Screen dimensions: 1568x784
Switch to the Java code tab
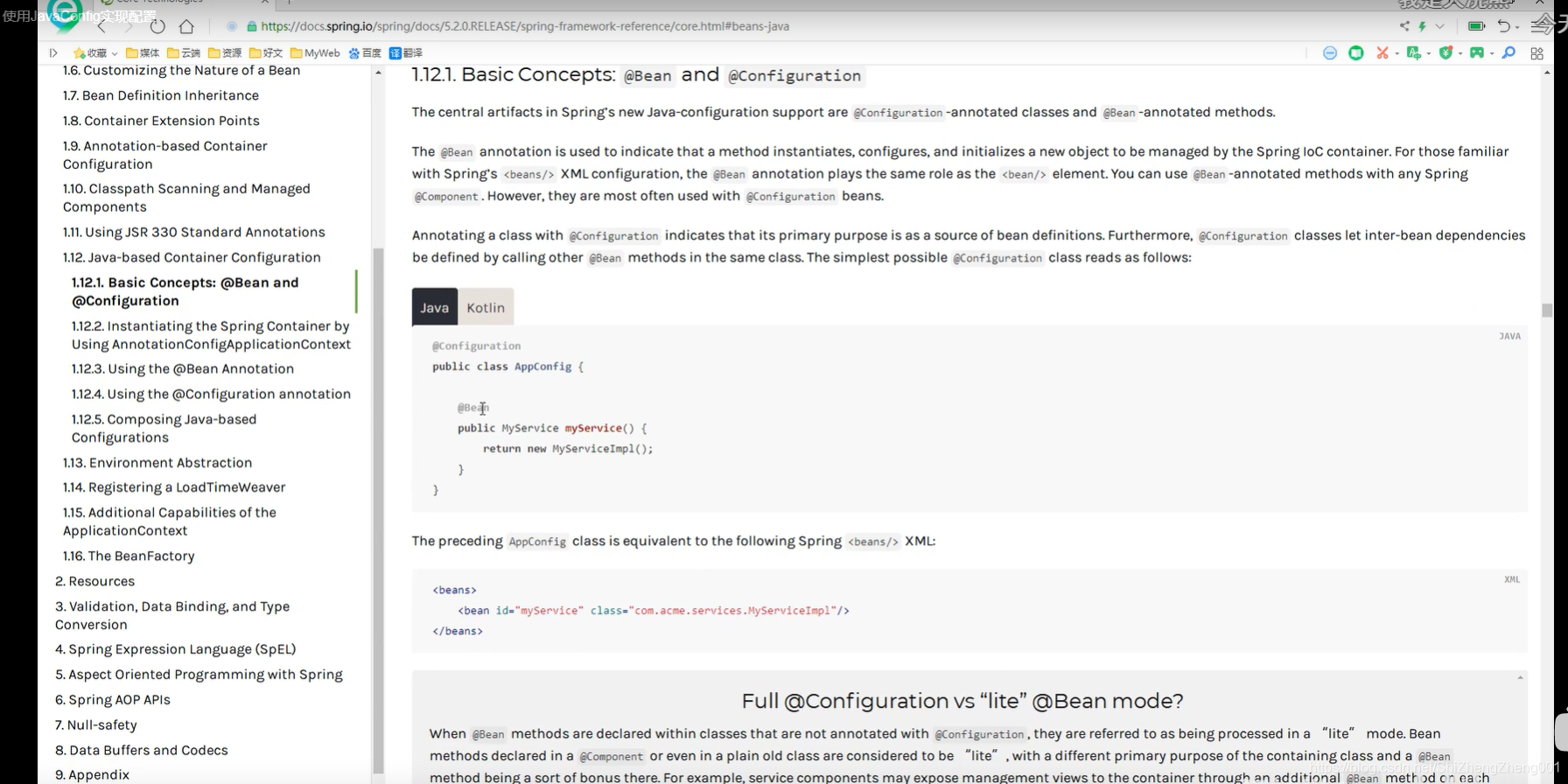click(434, 307)
